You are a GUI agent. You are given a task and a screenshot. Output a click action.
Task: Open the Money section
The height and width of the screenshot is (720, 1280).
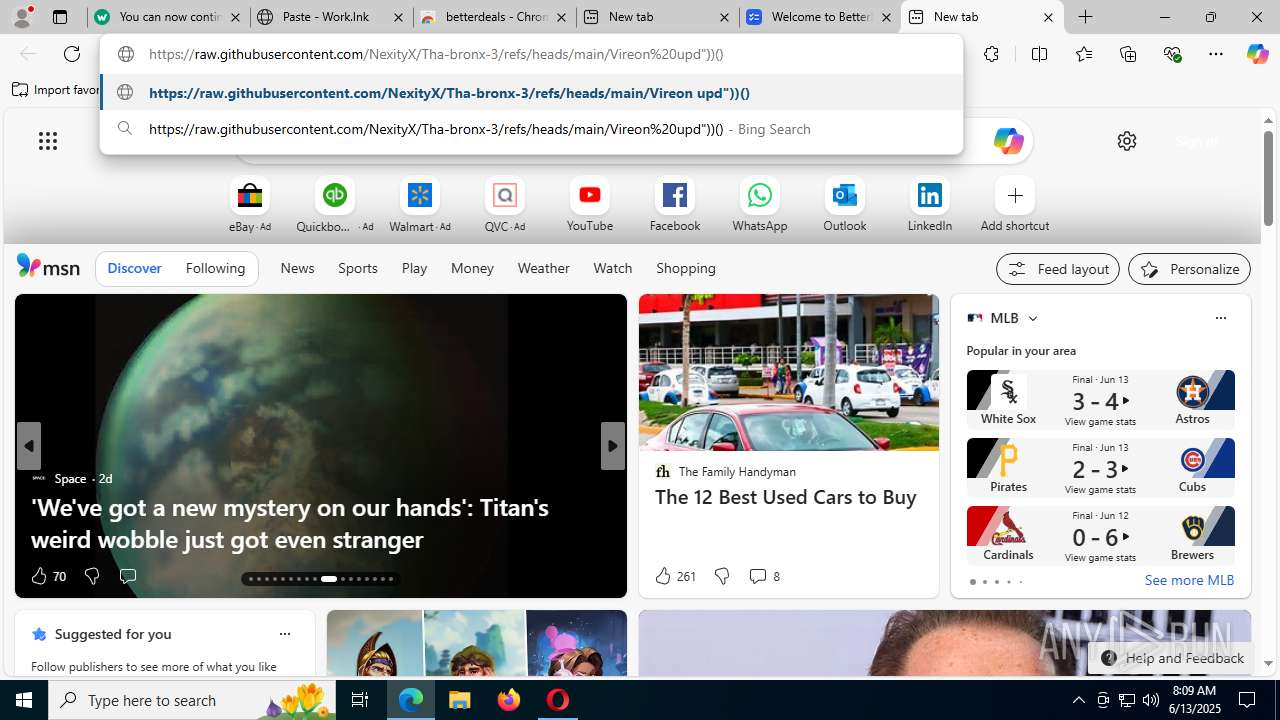pyautogui.click(x=472, y=268)
